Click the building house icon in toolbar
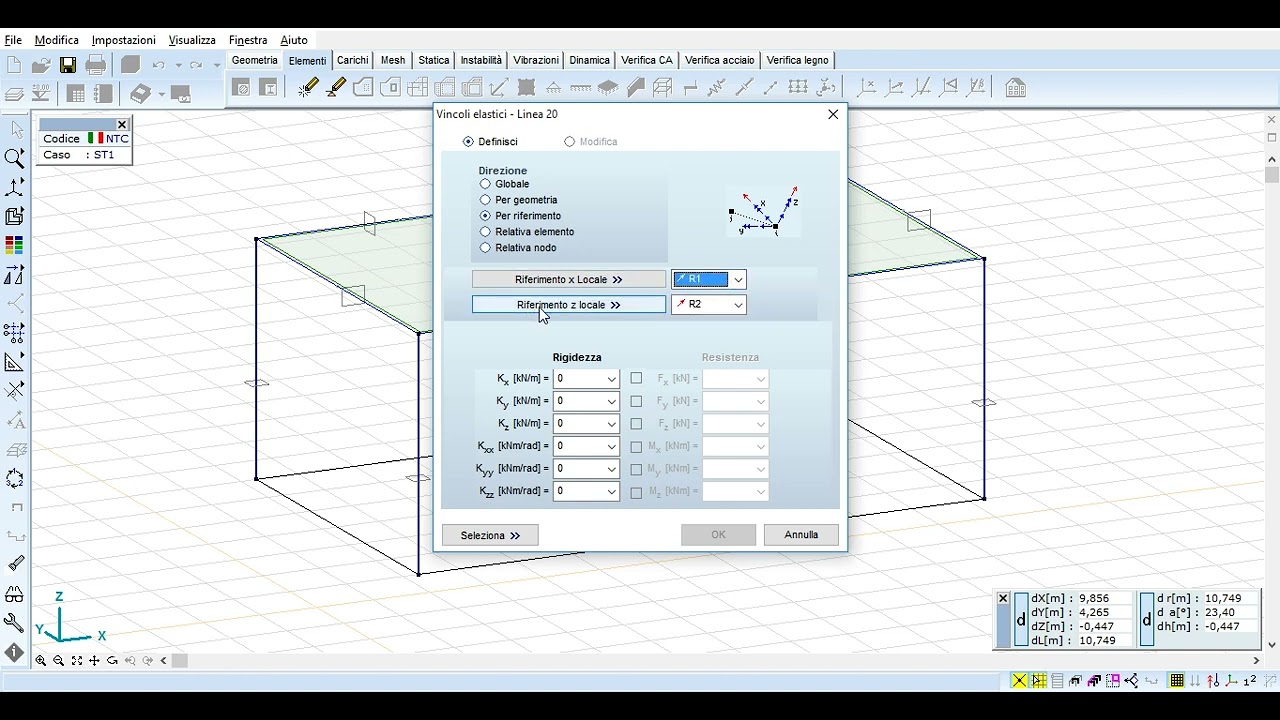Viewport: 1280px width, 720px height. tap(1015, 88)
